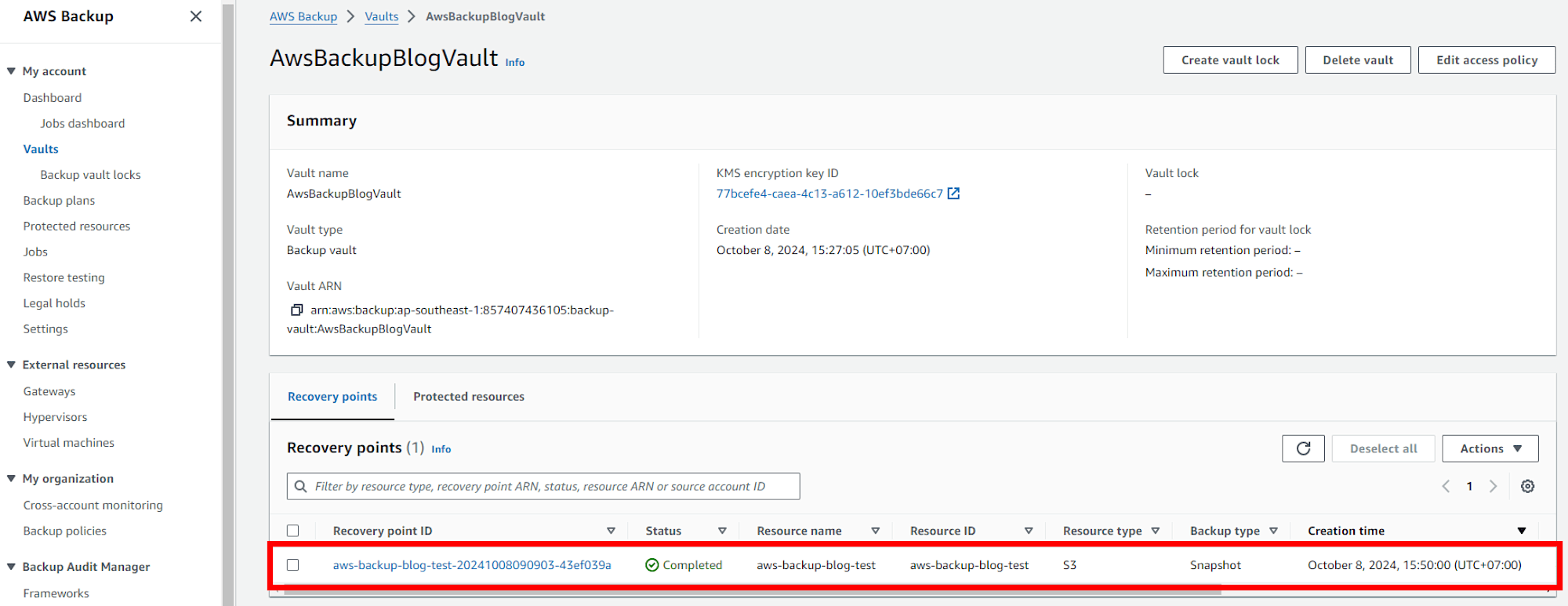This screenshot has height=606, width=1568.
Task: Refresh the recovery points list
Action: coord(1303,448)
